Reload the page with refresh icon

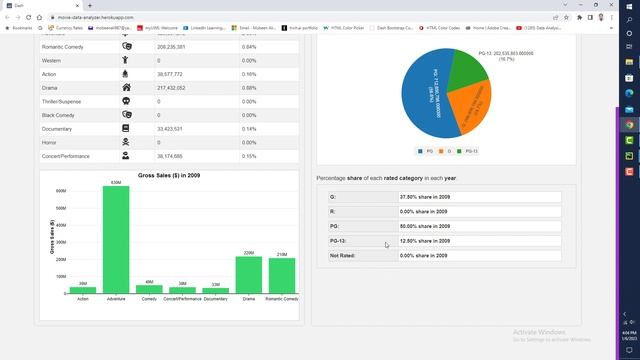click(x=29, y=18)
